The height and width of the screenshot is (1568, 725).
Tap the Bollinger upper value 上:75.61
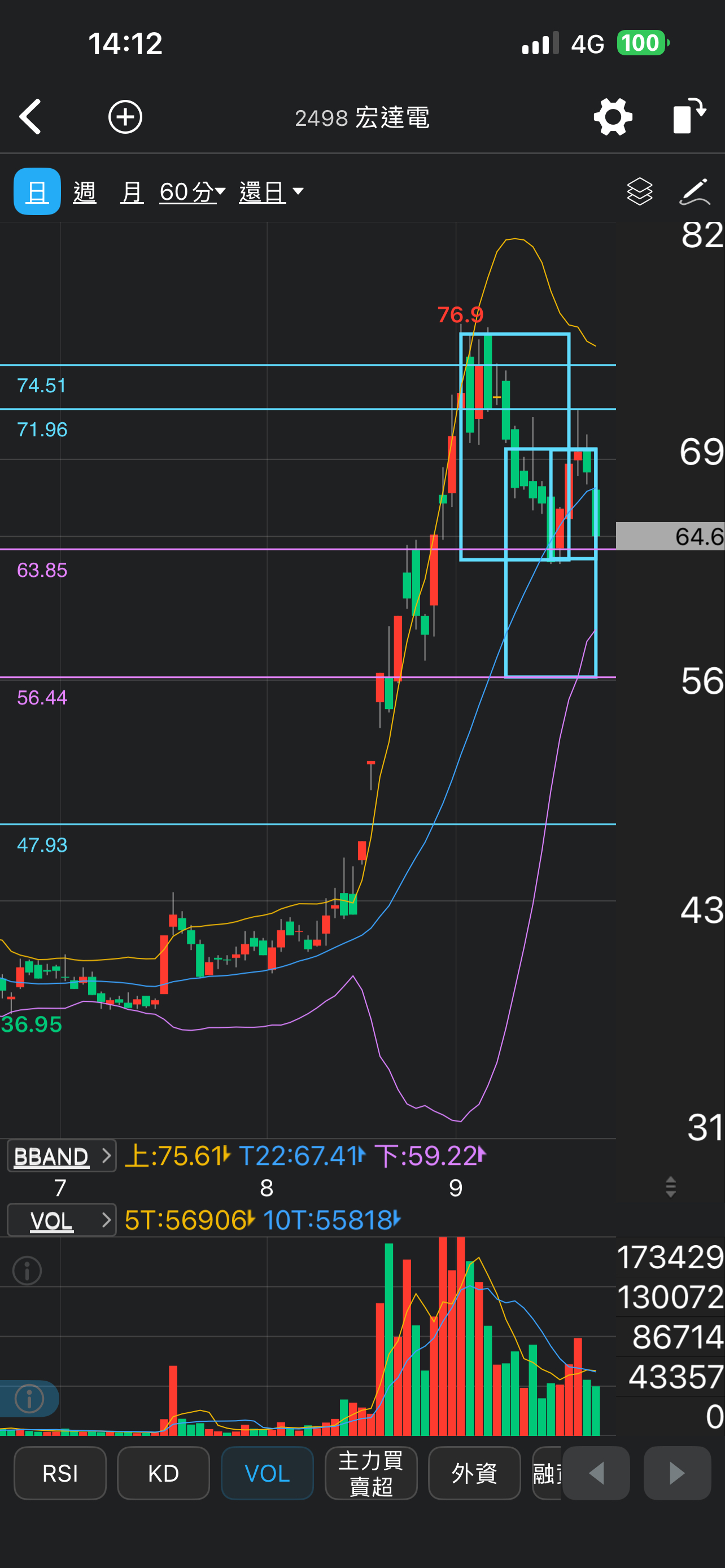177,1155
